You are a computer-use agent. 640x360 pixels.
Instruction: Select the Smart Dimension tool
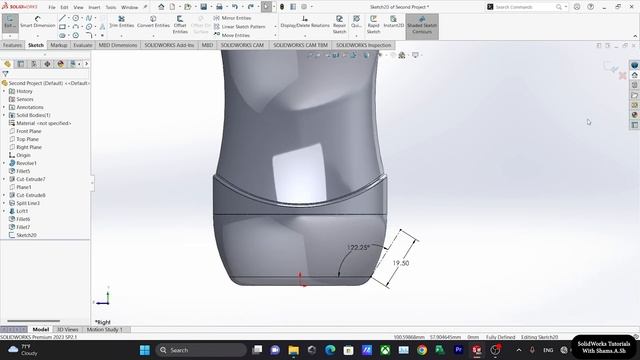pyautogui.click(x=38, y=22)
